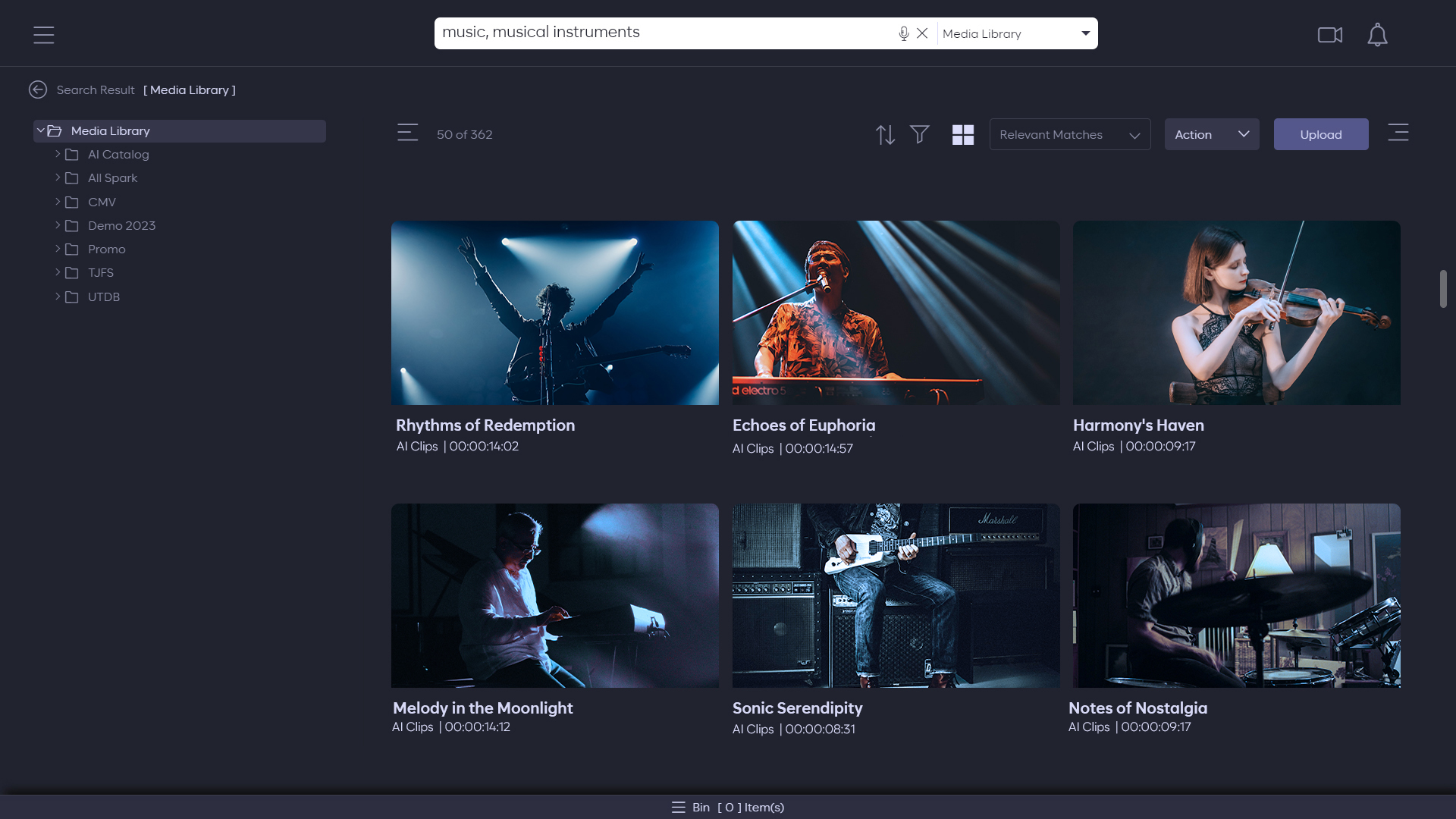Open the video camera recording icon

1330,35
